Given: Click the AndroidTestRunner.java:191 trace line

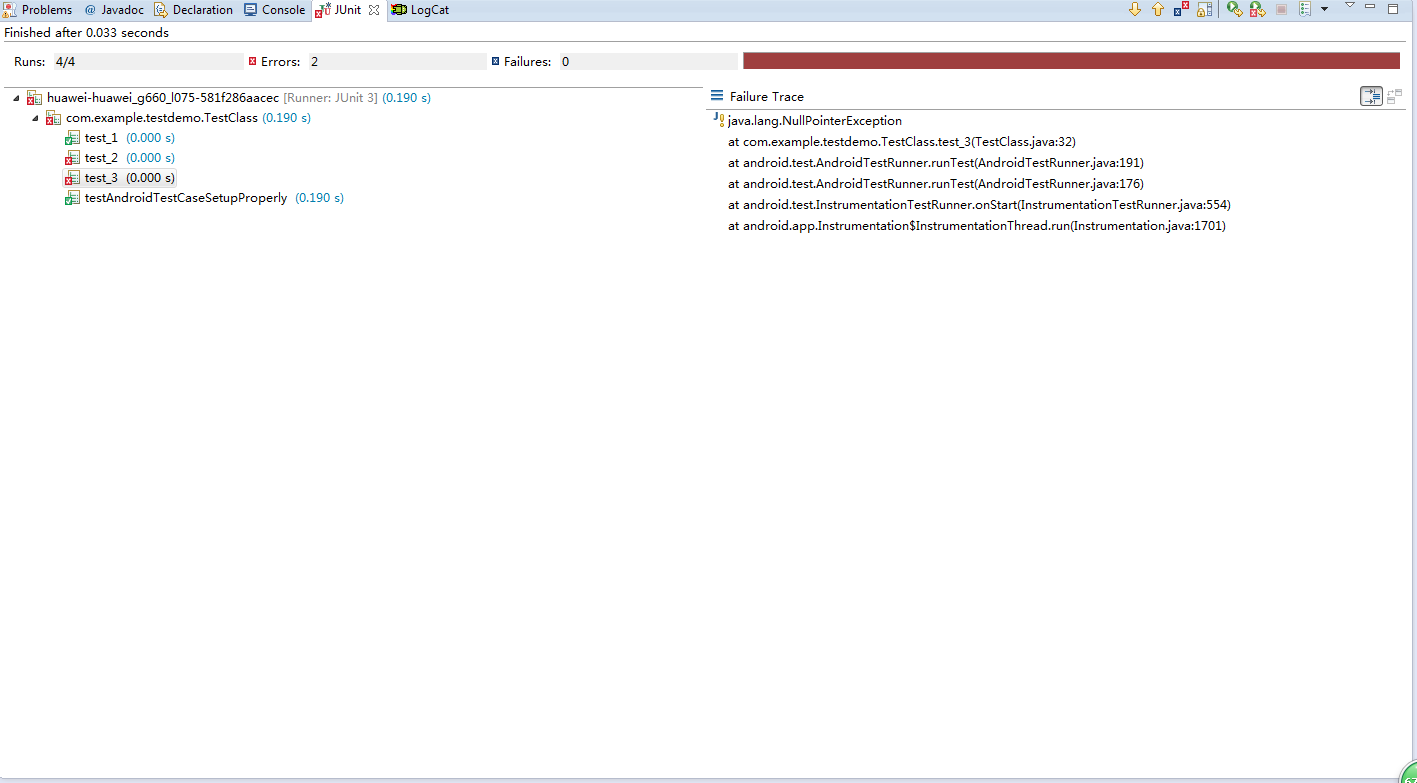Looking at the screenshot, I should 936,163.
